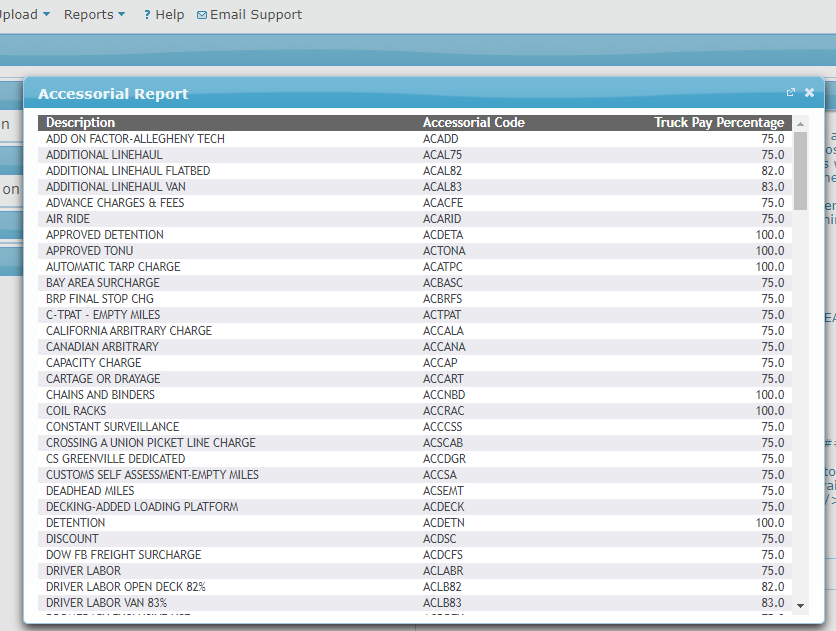Sort by the Description column header
This screenshot has height=631, width=836.
[x=81, y=123]
